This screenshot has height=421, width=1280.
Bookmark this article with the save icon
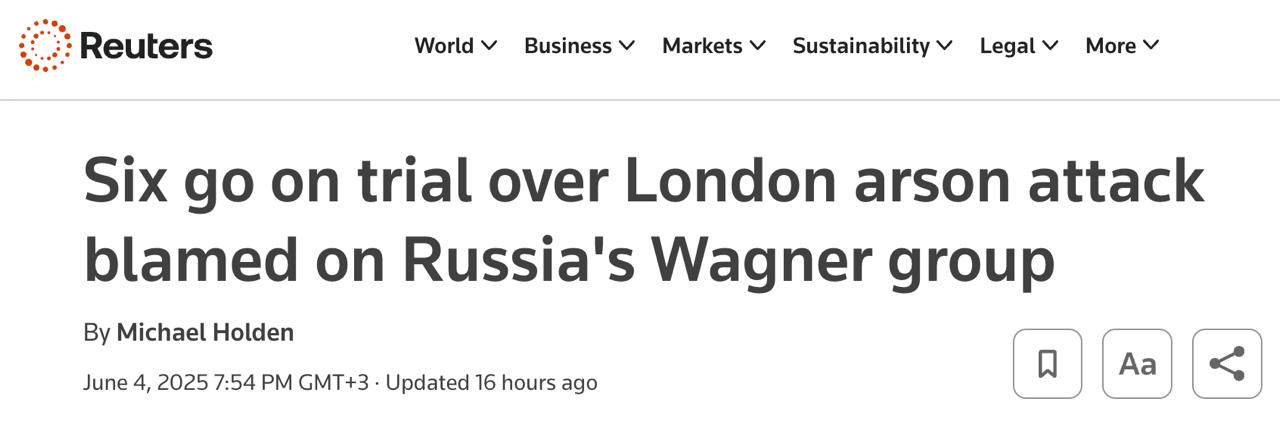[x=1047, y=364]
